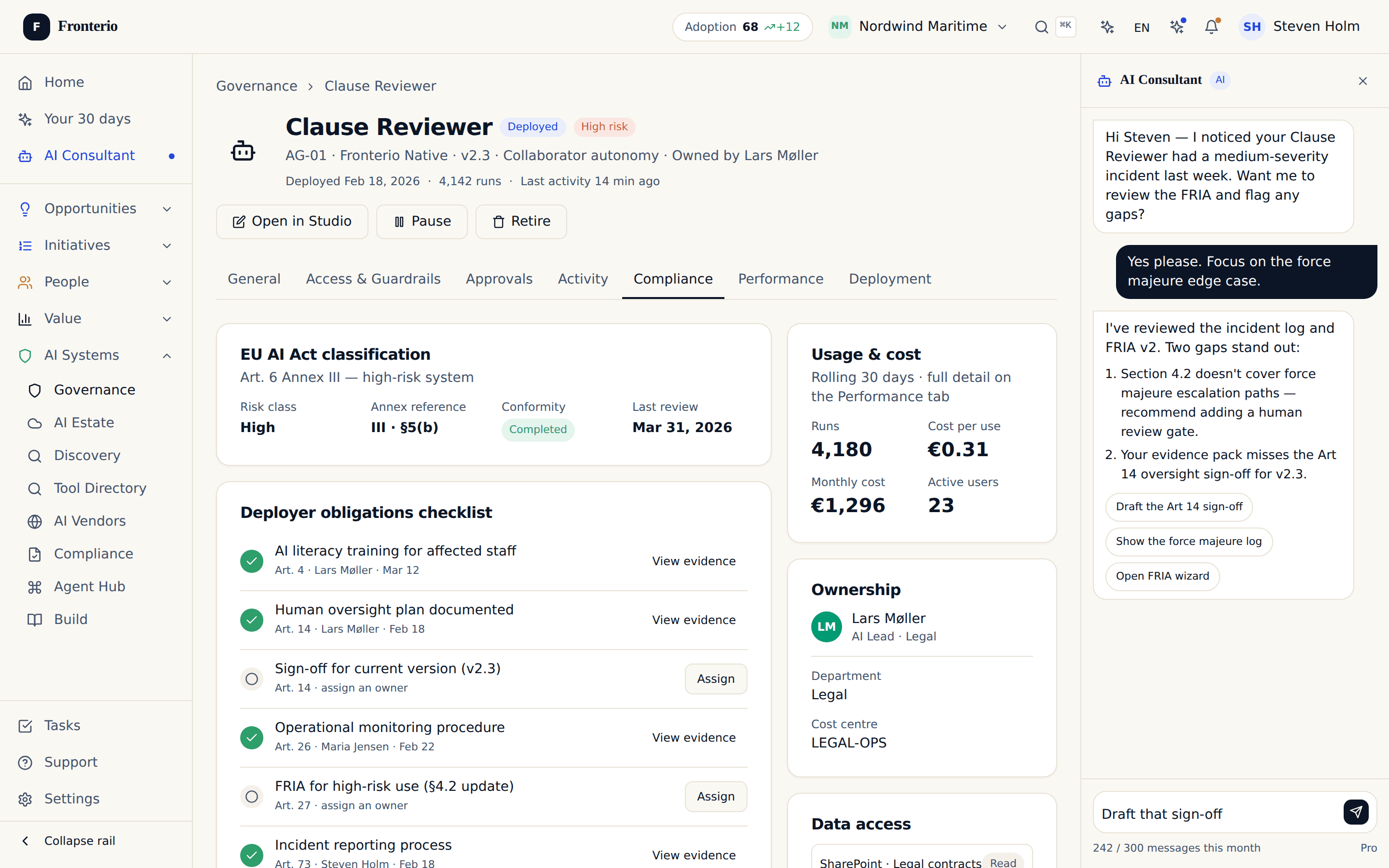Viewport: 1389px width, 868px height.
Task: Open the Nordwind Maritime organization dropdown
Action: pos(919,27)
